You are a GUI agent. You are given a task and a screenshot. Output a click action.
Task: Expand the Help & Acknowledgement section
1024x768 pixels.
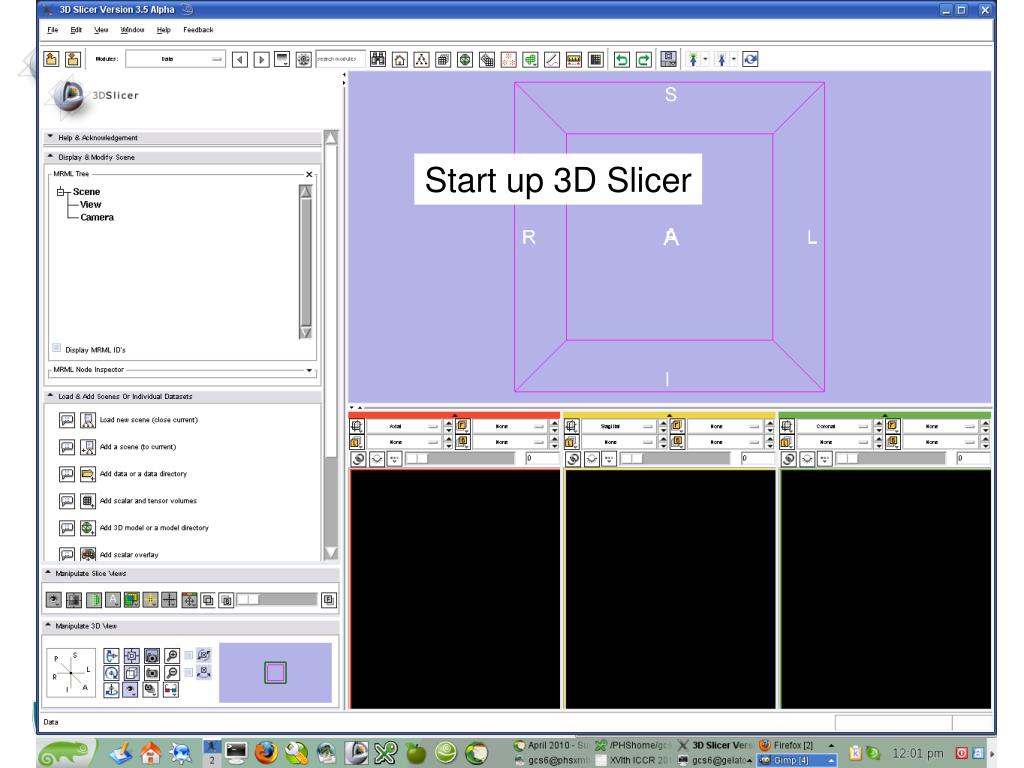click(183, 138)
